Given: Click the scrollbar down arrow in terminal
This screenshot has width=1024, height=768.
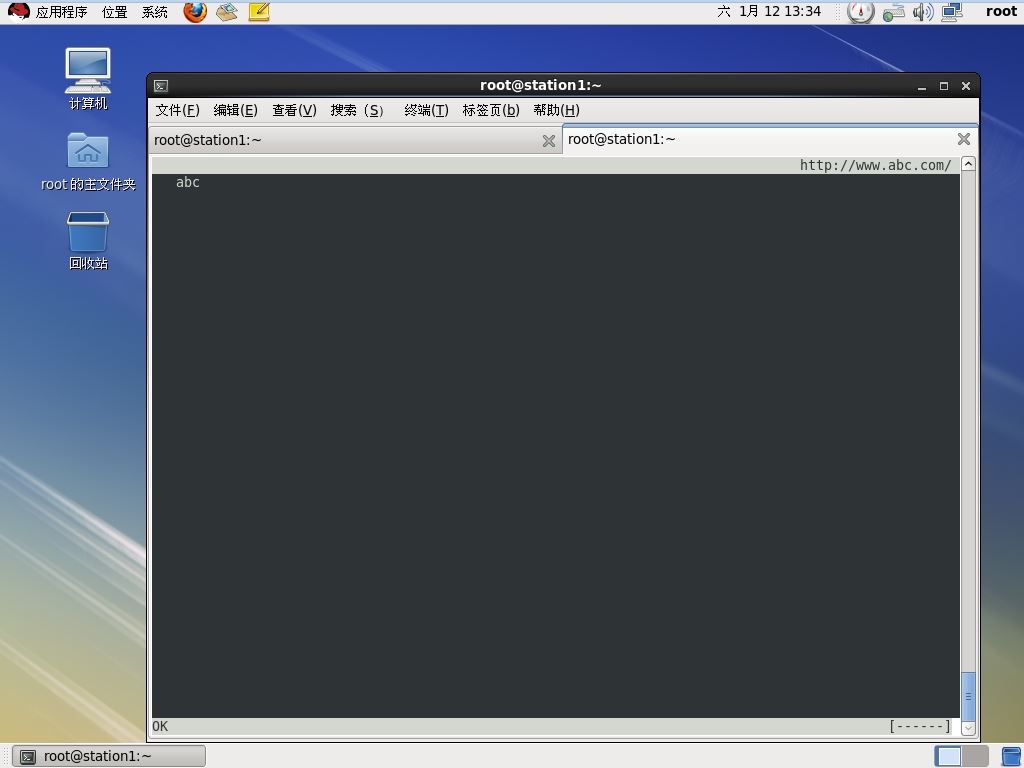Looking at the screenshot, I should point(968,727).
